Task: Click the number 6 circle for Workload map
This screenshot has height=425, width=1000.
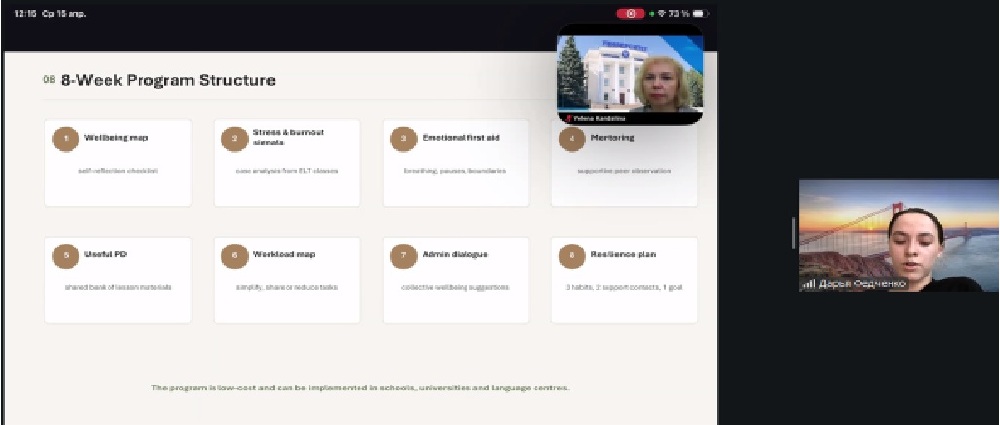Action: [x=235, y=256]
